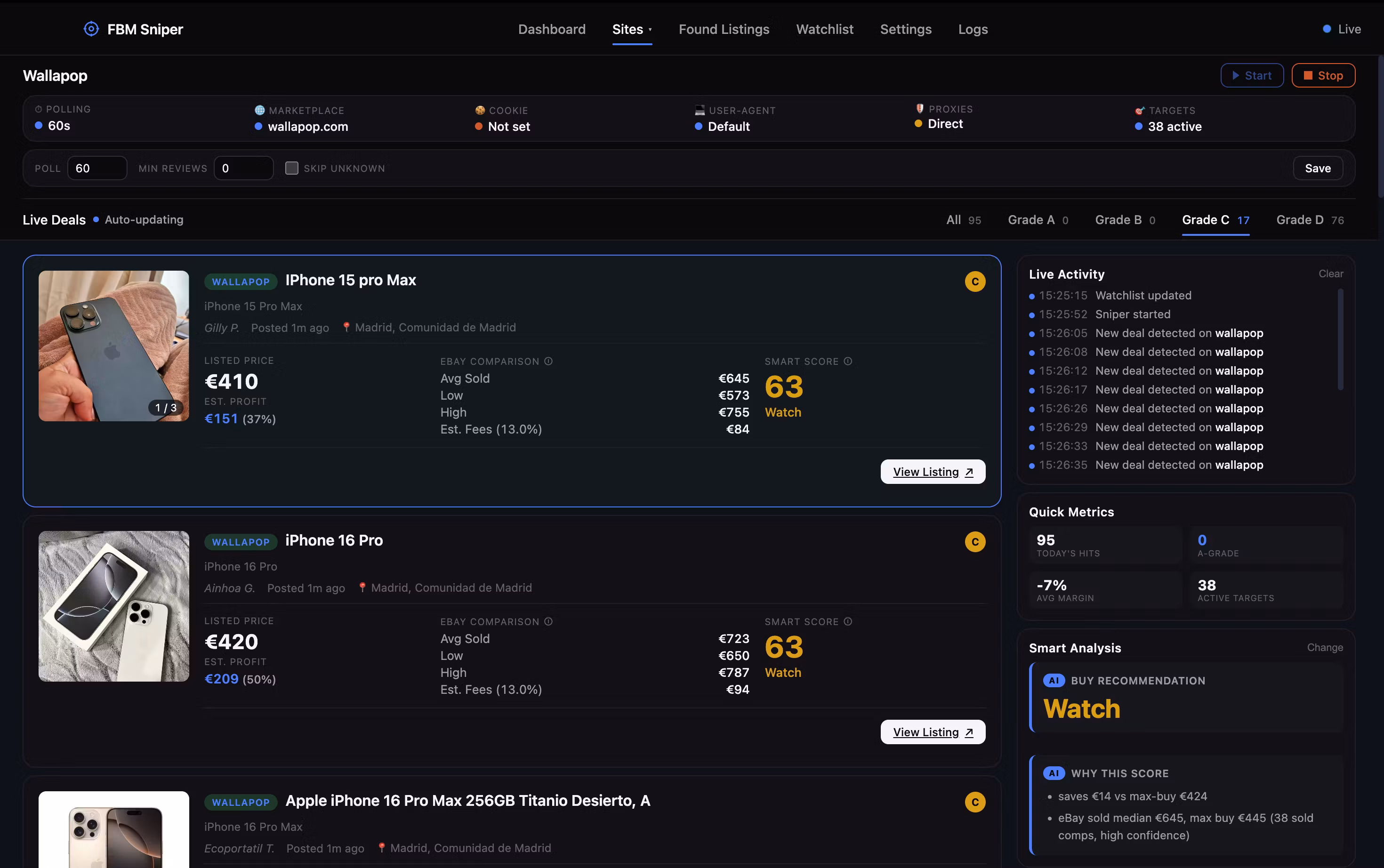Click location pin icon in Ecoportatil T. listing
This screenshot has height=868, width=1384.
coord(382,848)
